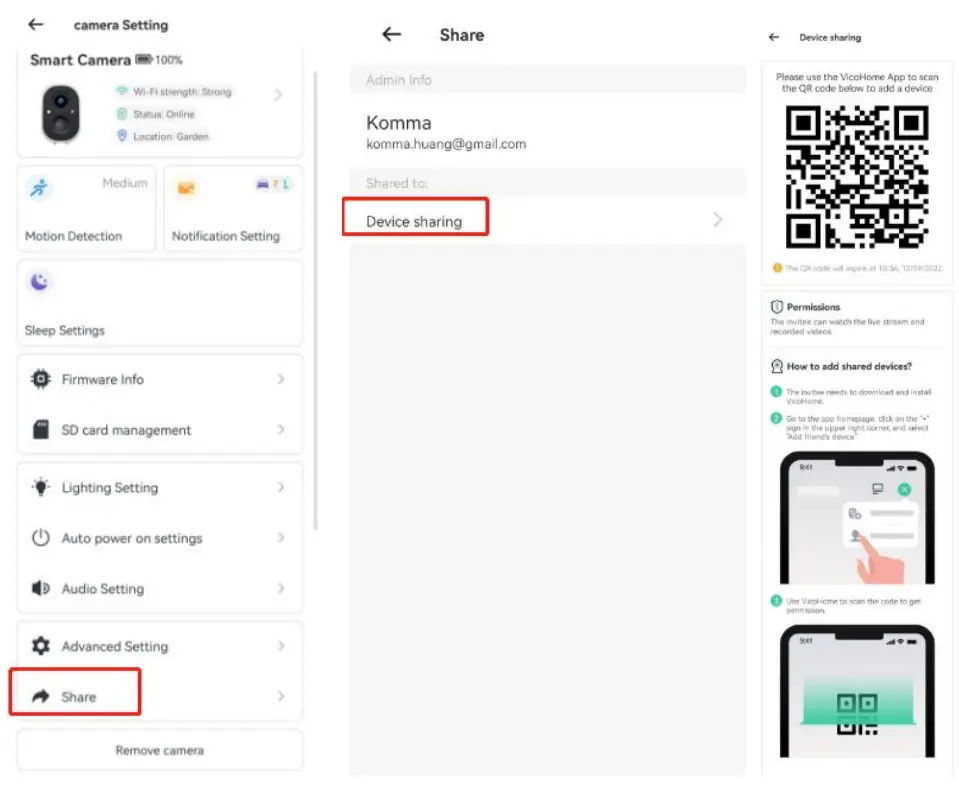The height and width of the screenshot is (790, 959).
Task: Tap the SD card management icon
Action: [x=41, y=430]
